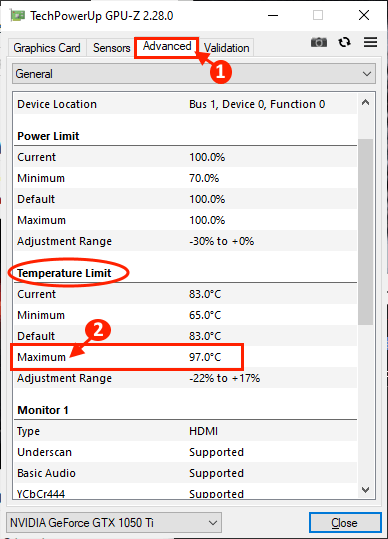388x539 pixels.
Task: Click the scrollbar up arrow
Action: 366,102
